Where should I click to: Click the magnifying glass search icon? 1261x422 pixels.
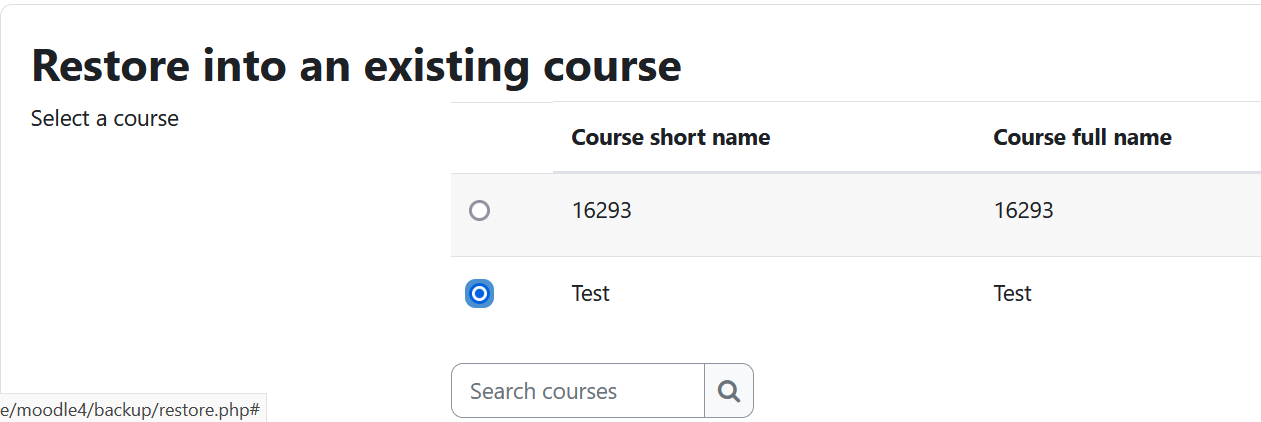(729, 391)
